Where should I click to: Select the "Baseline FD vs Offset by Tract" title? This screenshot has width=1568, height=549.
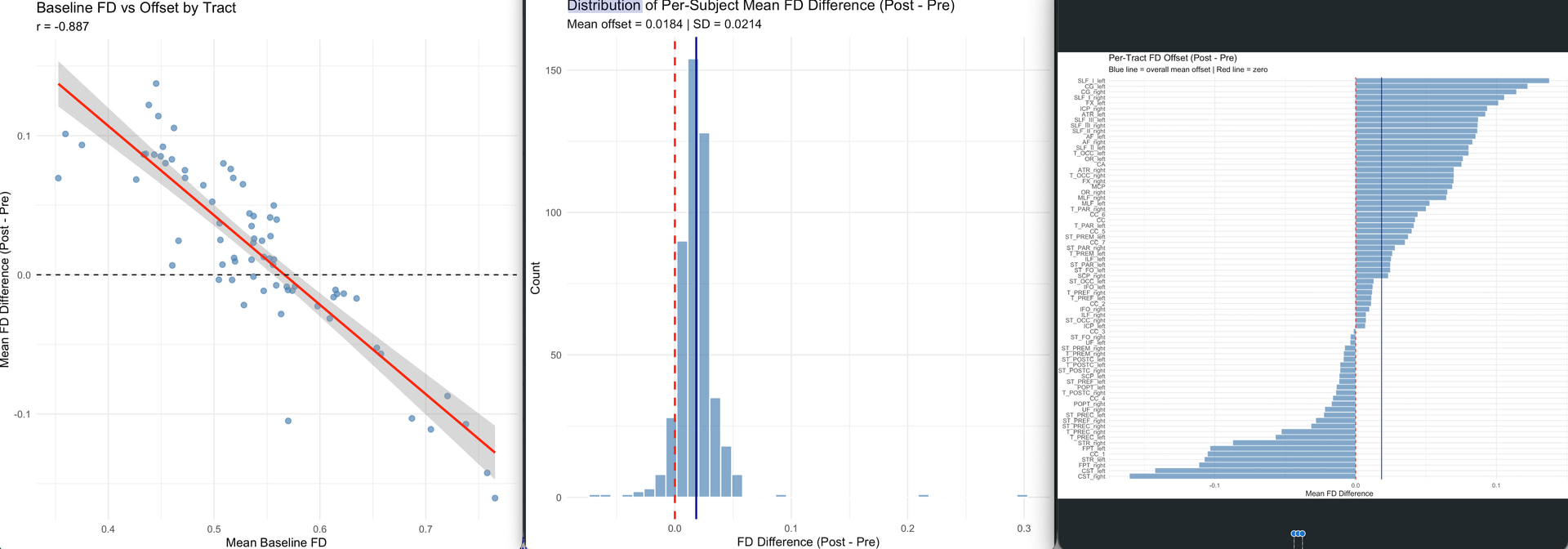click(x=136, y=8)
